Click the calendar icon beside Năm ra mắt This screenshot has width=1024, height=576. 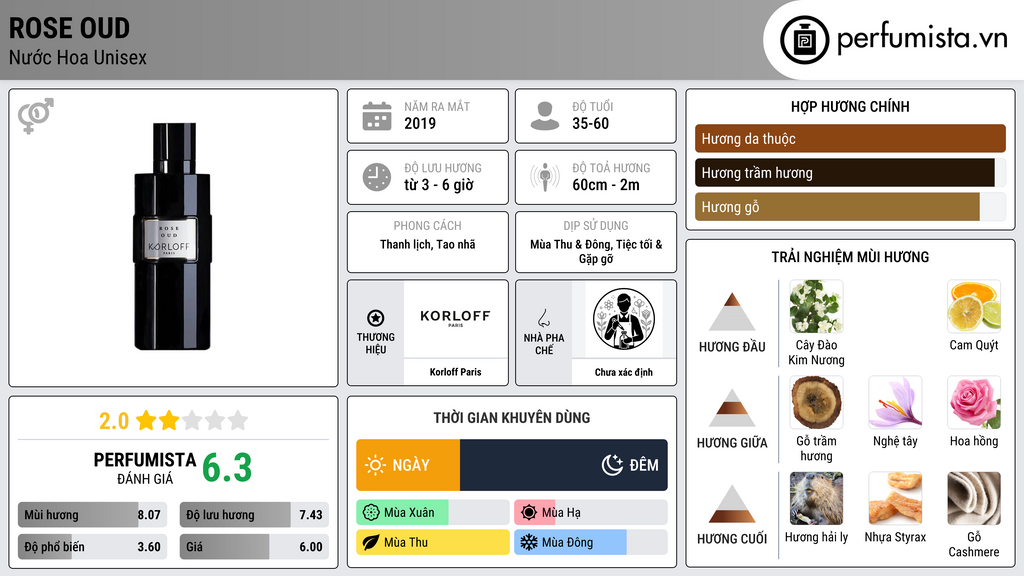point(377,116)
